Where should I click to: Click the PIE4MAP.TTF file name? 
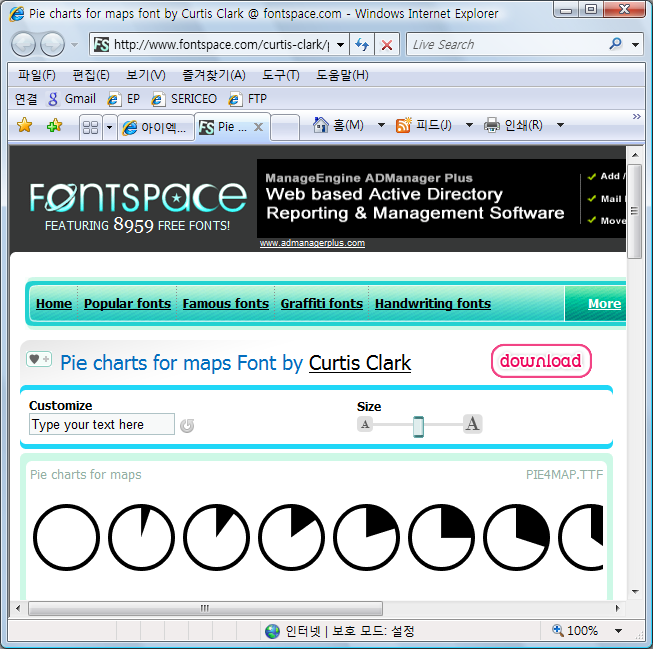[x=564, y=474]
